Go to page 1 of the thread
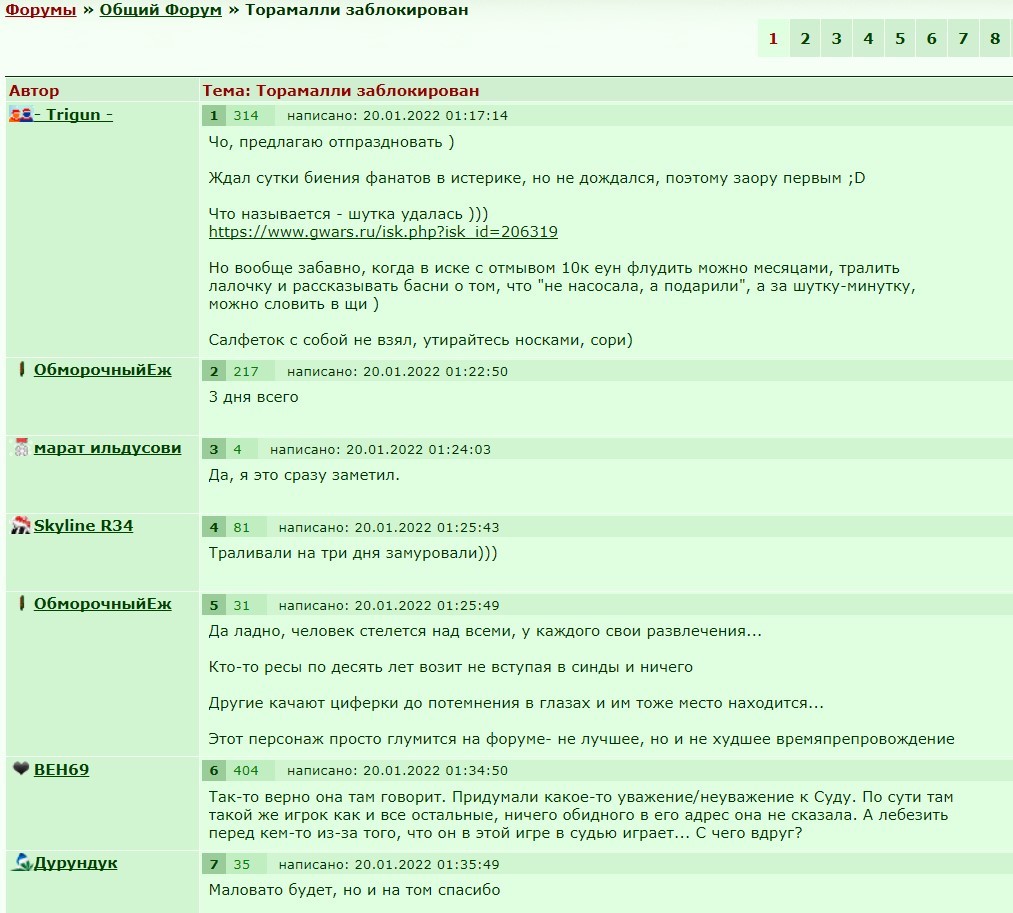 (x=773, y=38)
